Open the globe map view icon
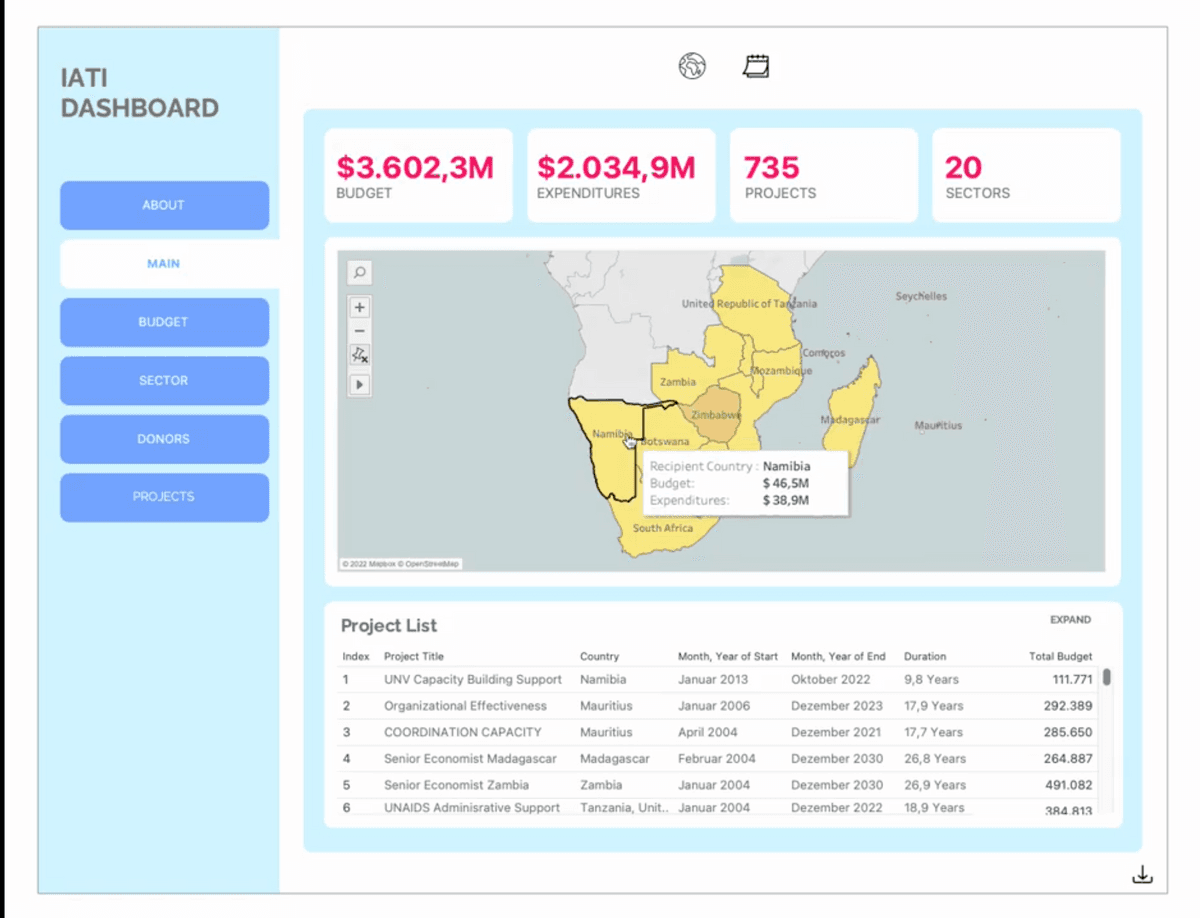The width and height of the screenshot is (1200, 918). pos(692,67)
